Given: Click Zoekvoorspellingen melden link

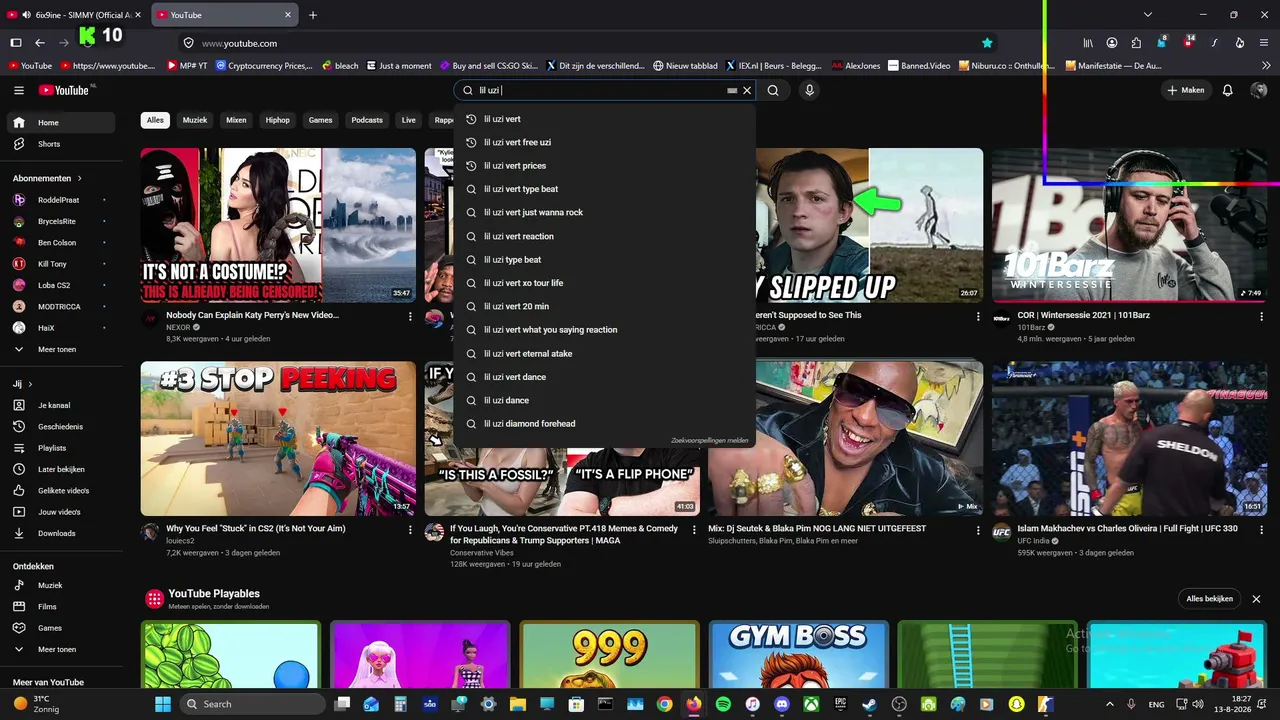Looking at the screenshot, I should [709, 440].
